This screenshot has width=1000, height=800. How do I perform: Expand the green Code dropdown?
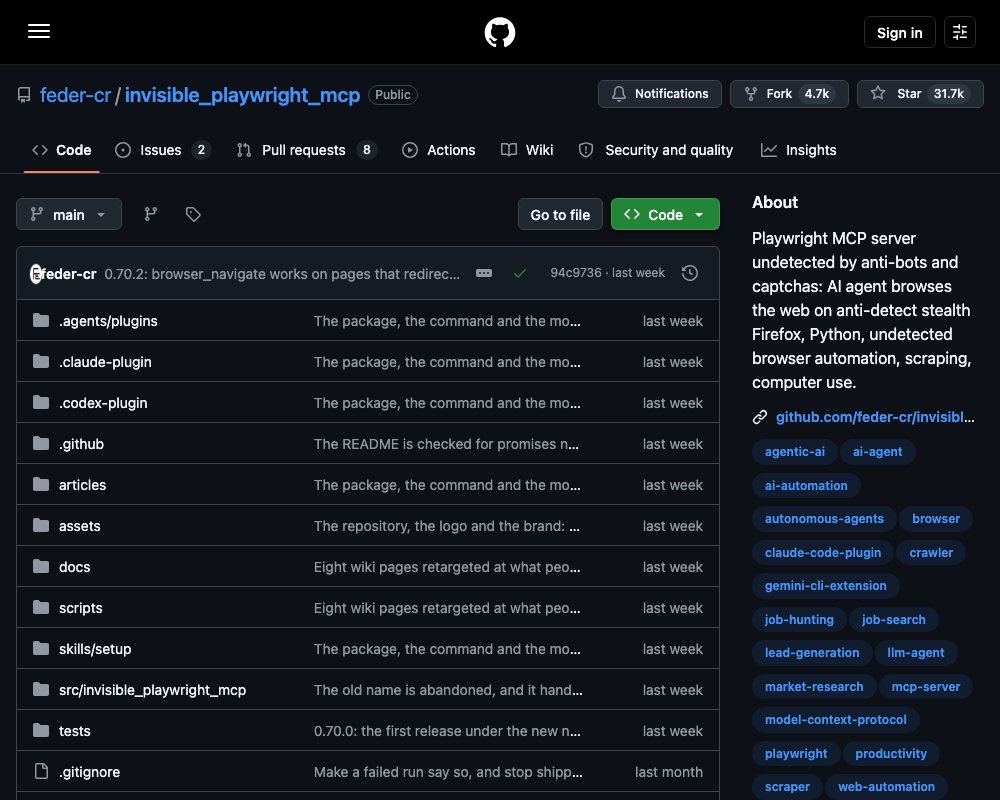point(665,214)
